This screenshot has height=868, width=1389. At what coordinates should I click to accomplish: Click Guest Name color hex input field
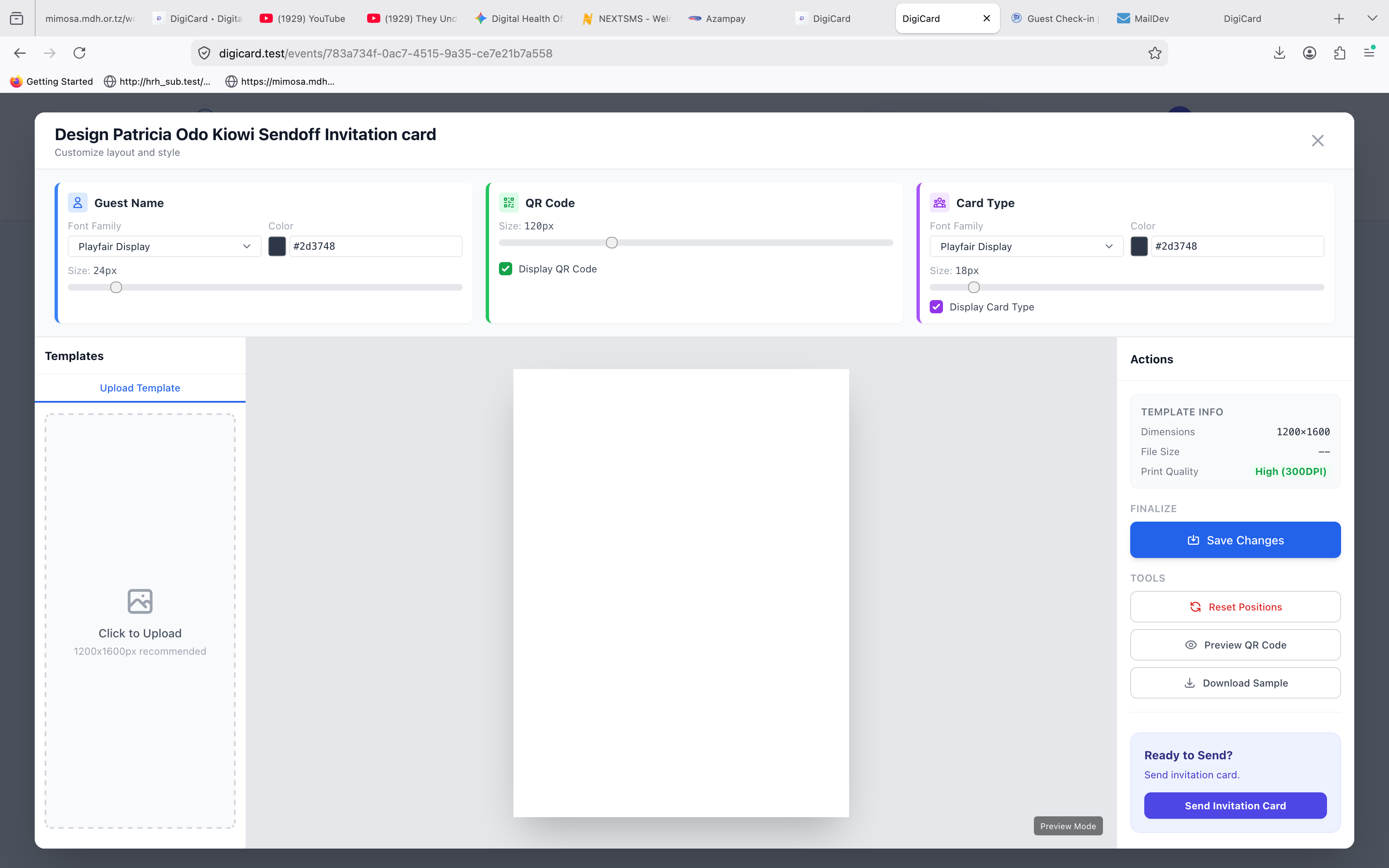(376, 246)
